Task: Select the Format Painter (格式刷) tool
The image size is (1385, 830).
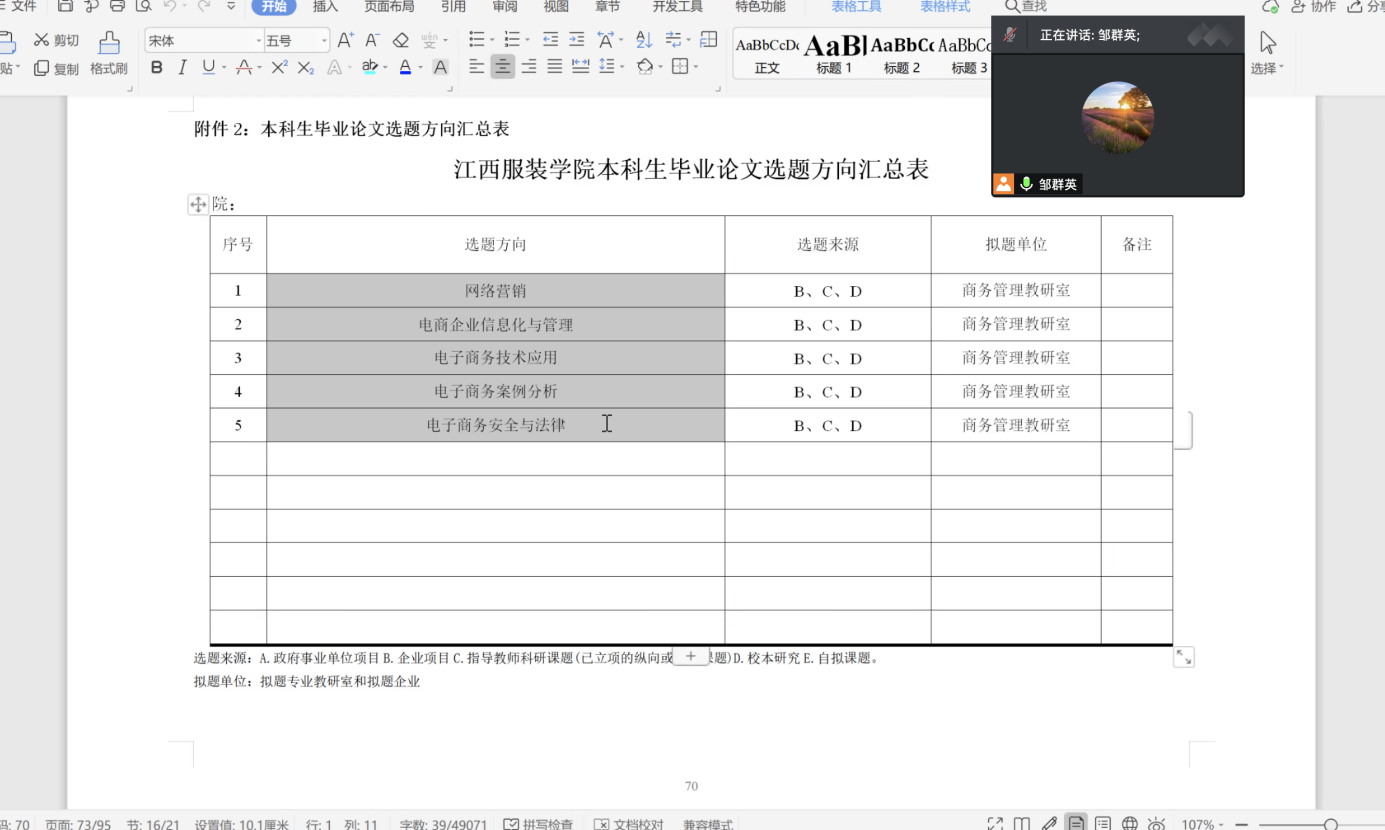Action: (109, 53)
